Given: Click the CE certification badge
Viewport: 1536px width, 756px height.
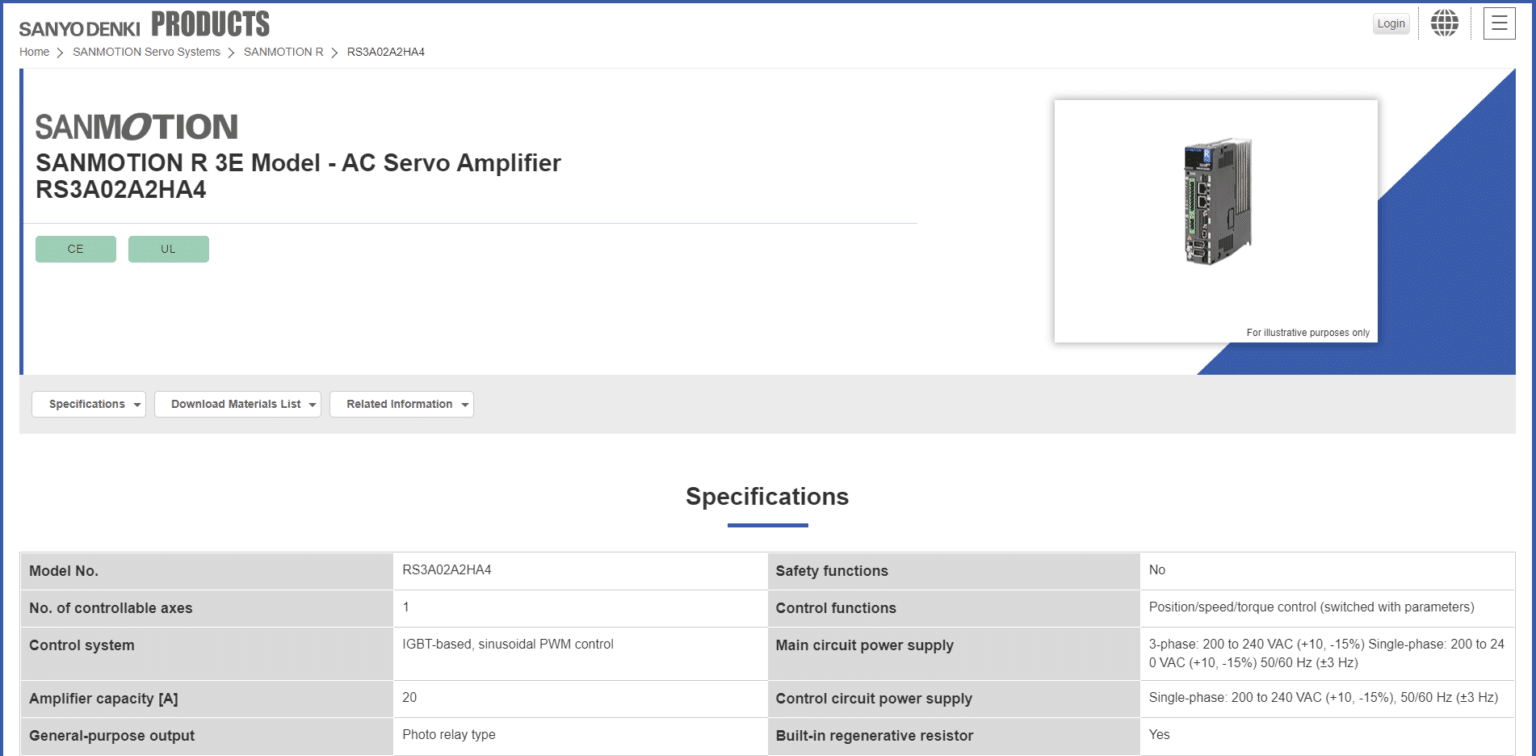Looking at the screenshot, I should pyautogui.click(x=75, y=249).
